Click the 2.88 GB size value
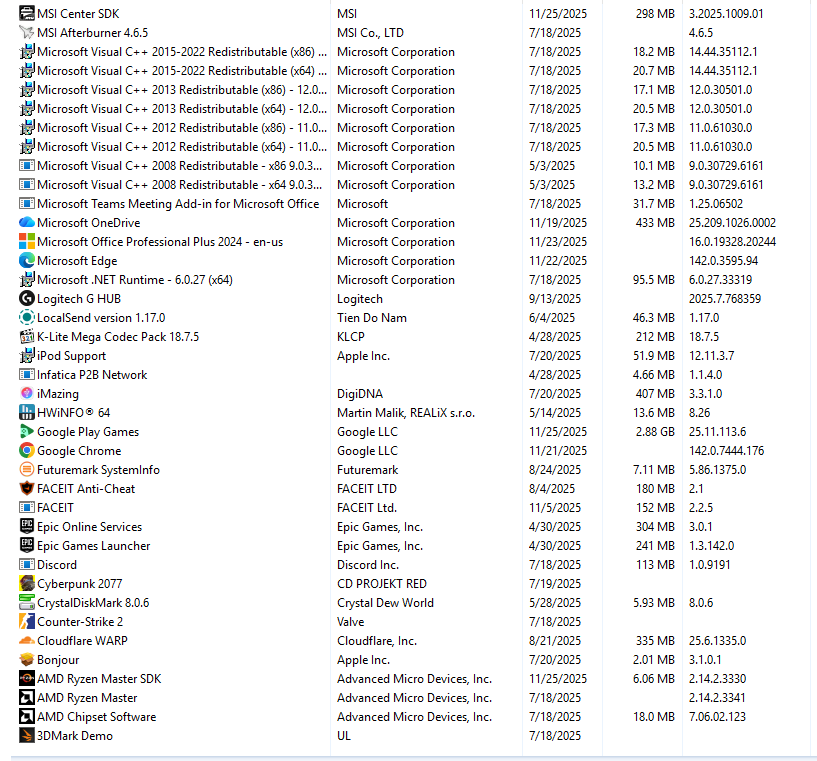 click(655, 432)
